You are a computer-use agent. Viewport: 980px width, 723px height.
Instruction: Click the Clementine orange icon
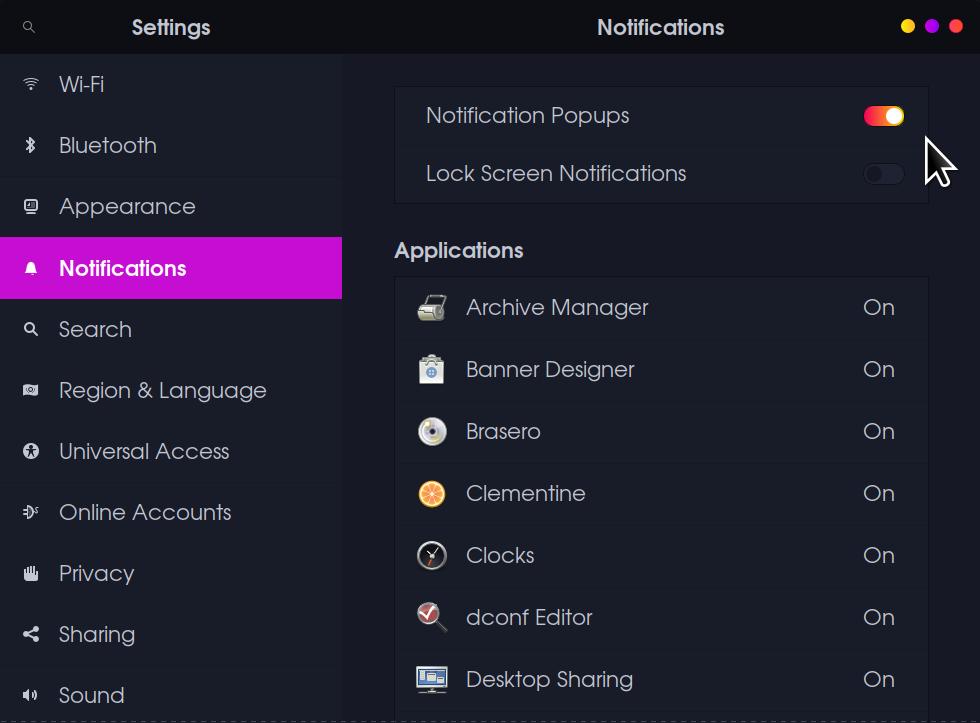coord(432,494)
